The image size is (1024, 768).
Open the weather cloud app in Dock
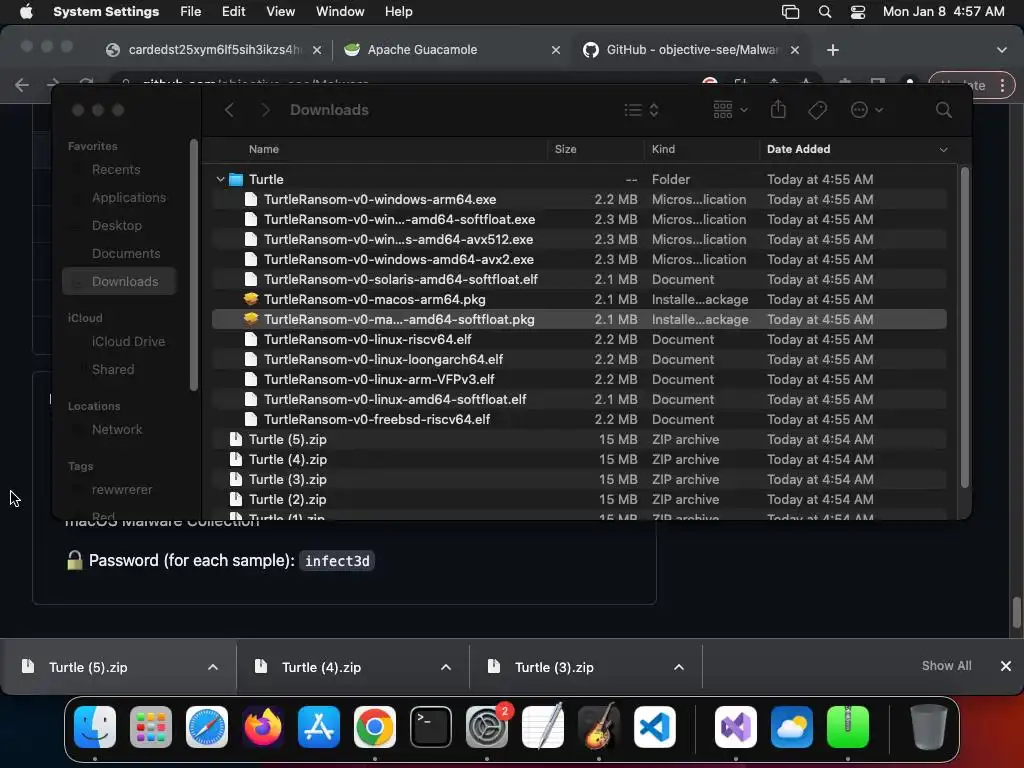point(792,727)
